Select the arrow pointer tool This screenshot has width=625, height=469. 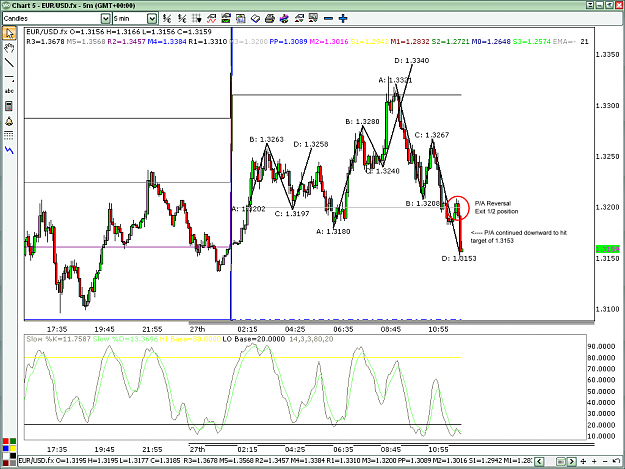pos(9,34)
